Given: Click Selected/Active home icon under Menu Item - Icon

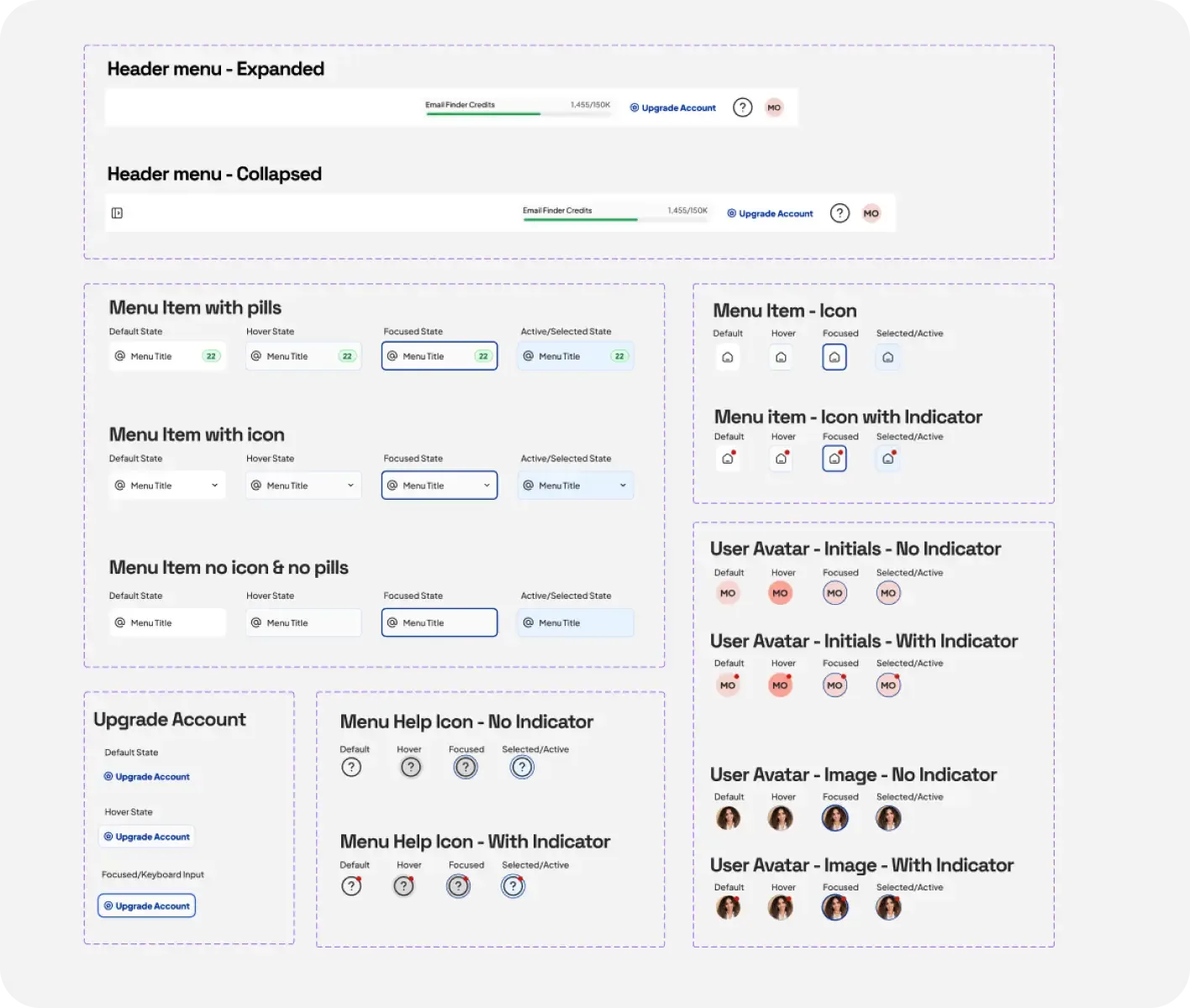Looking at the screenshot, I should [888, 357].
